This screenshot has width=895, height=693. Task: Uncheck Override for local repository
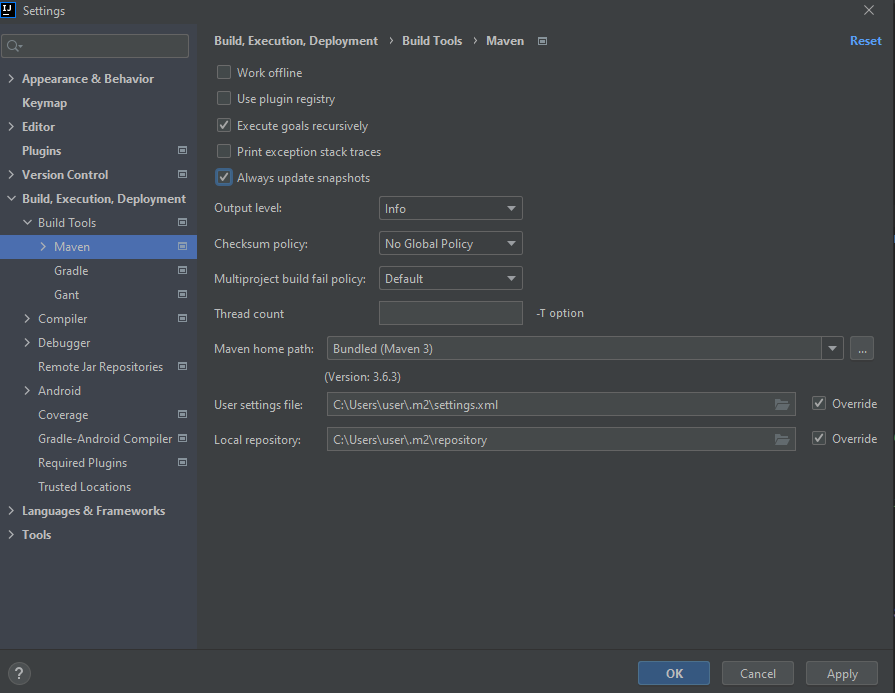[x=821, y=438]
